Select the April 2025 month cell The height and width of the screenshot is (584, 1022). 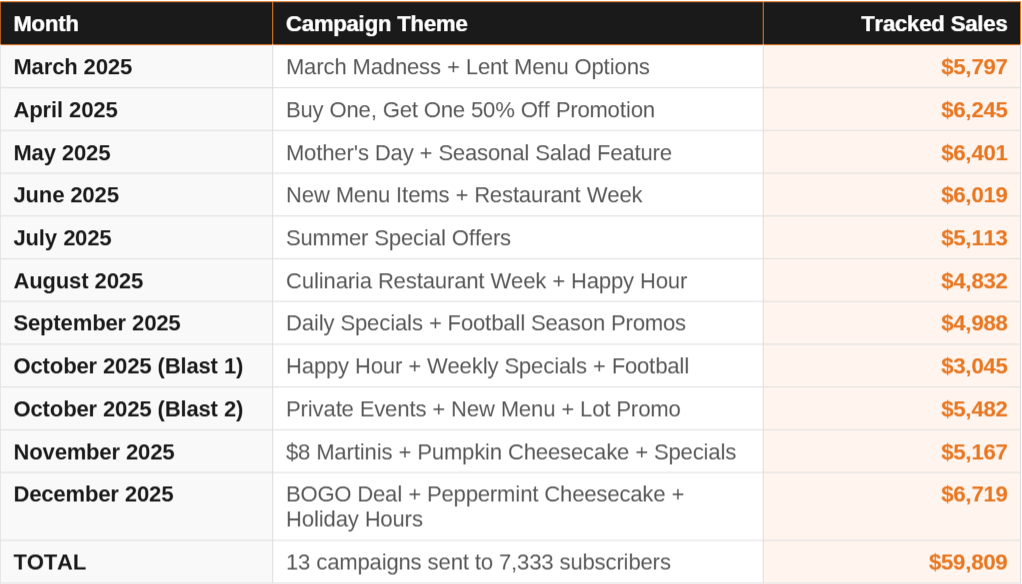66,110
